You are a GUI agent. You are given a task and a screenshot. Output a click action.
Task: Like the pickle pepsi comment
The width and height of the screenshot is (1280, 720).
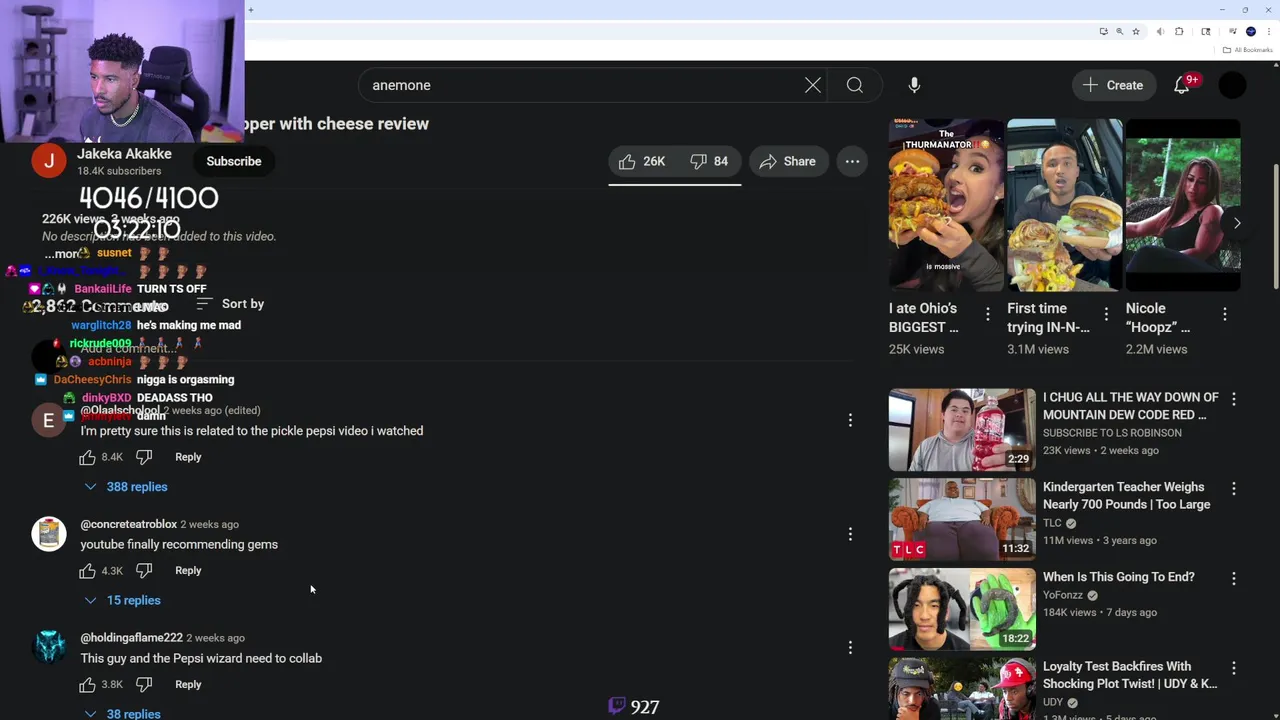click(87, 457)
